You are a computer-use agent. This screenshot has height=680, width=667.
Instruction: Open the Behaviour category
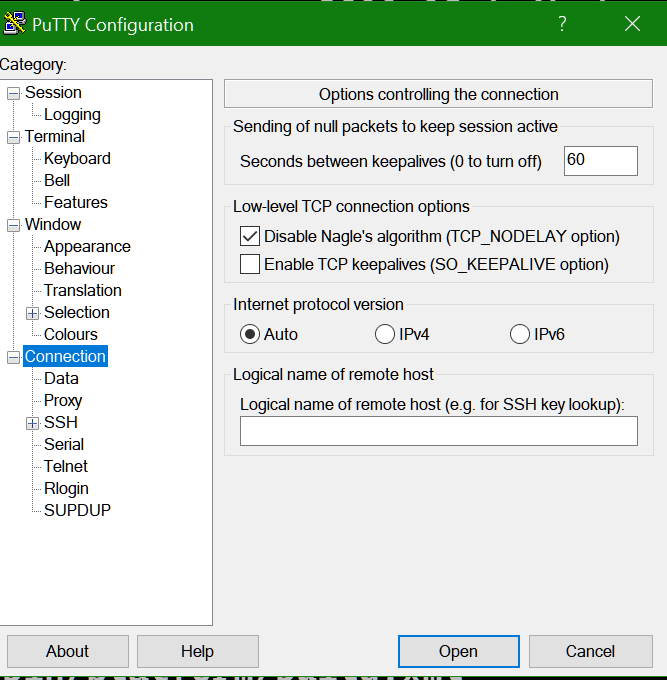click(79, 268)
